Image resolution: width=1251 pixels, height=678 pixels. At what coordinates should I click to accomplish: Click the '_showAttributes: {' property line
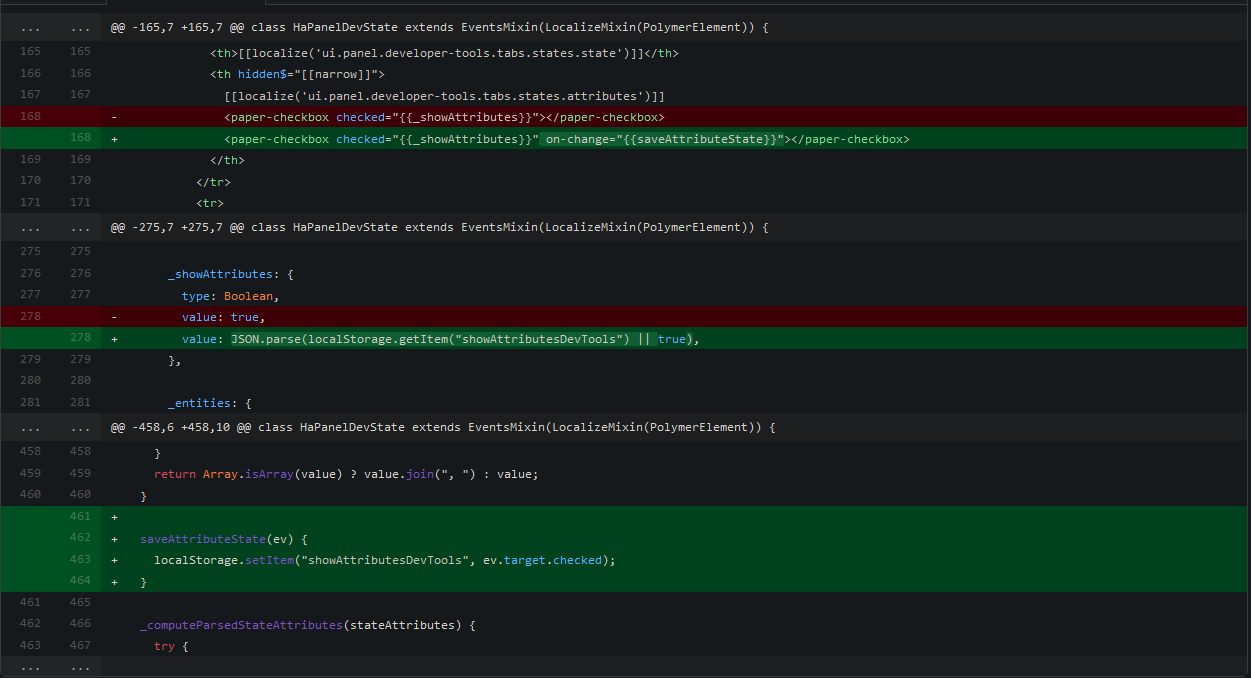[x=231, y=274]
